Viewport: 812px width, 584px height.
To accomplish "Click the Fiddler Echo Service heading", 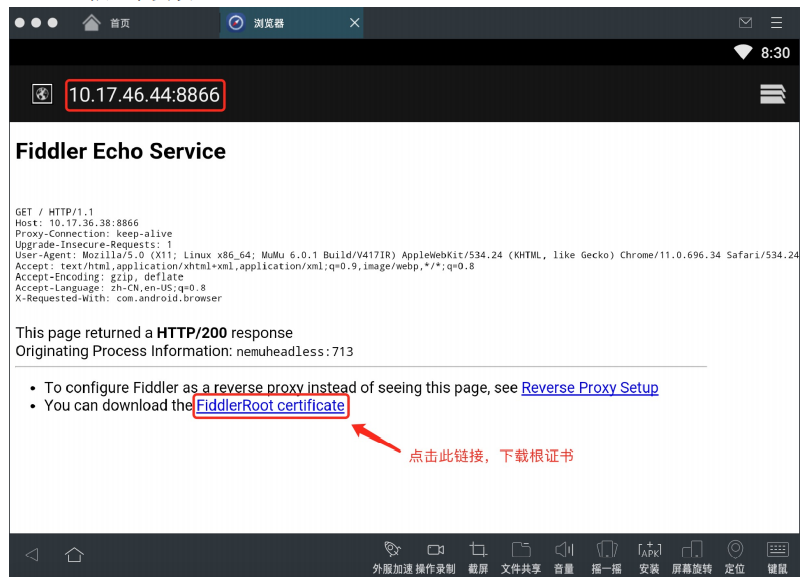I will coord(121,151).
